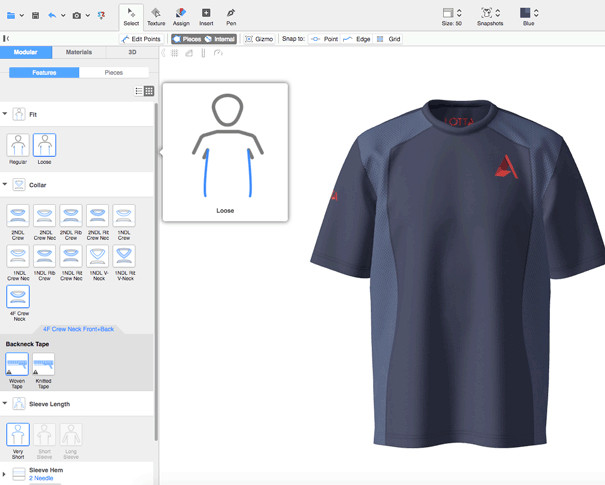Screen dimensions: 605x485
Task: Select the Regular fit option
Action: [18, 146]
